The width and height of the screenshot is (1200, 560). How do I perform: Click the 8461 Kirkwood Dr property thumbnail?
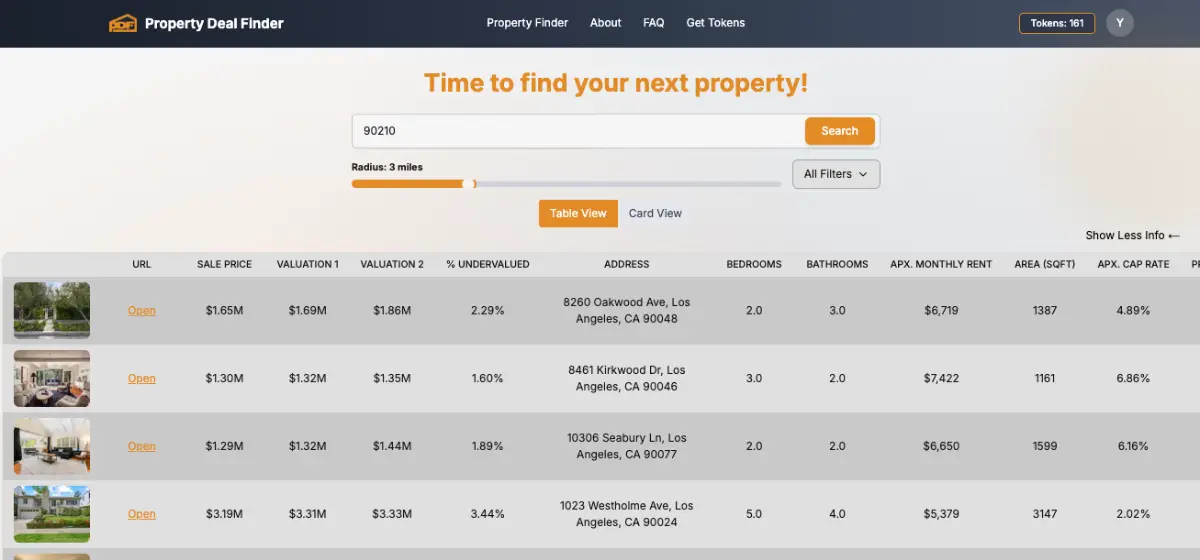(x=52, y=378)
